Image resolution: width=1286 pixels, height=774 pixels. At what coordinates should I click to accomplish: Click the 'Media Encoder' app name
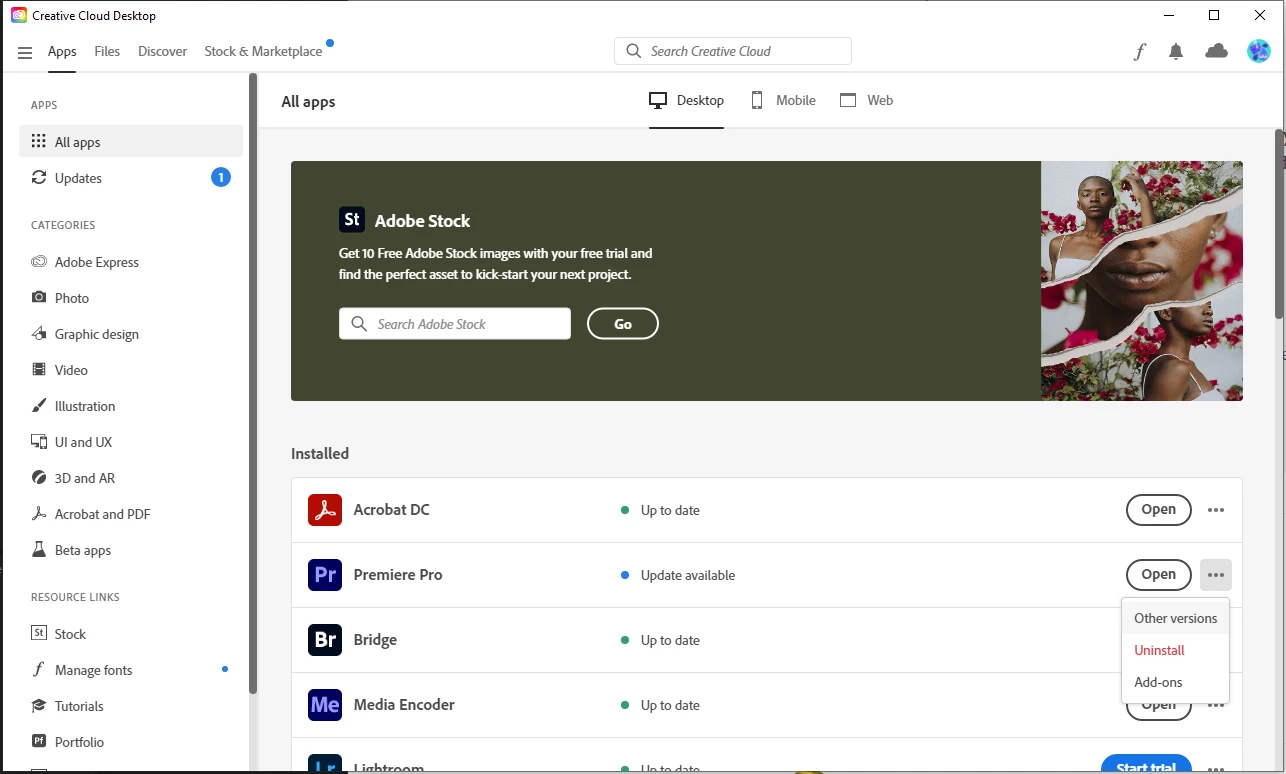click(404, 705)
